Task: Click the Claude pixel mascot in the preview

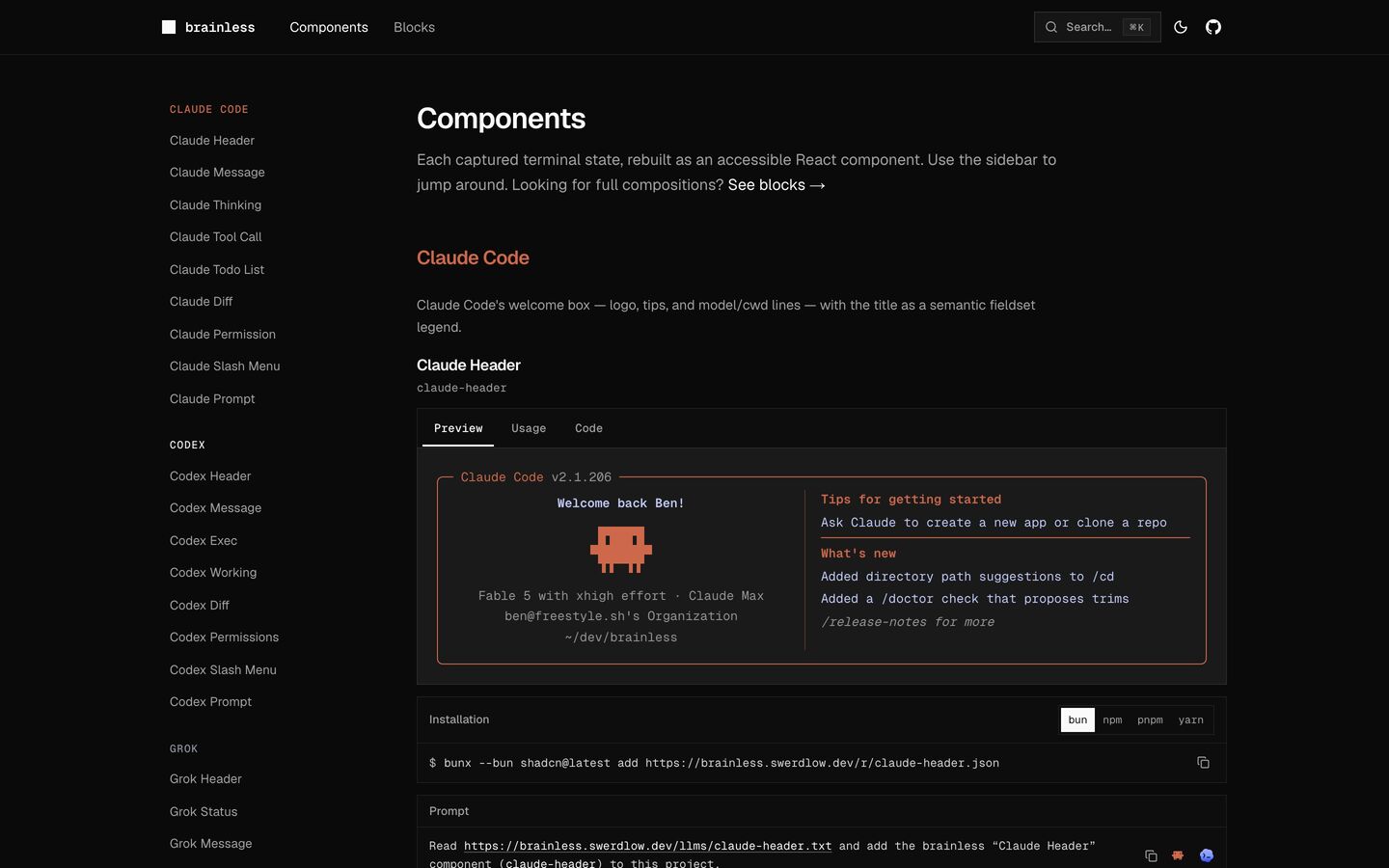Action: (x=621, y=549)
